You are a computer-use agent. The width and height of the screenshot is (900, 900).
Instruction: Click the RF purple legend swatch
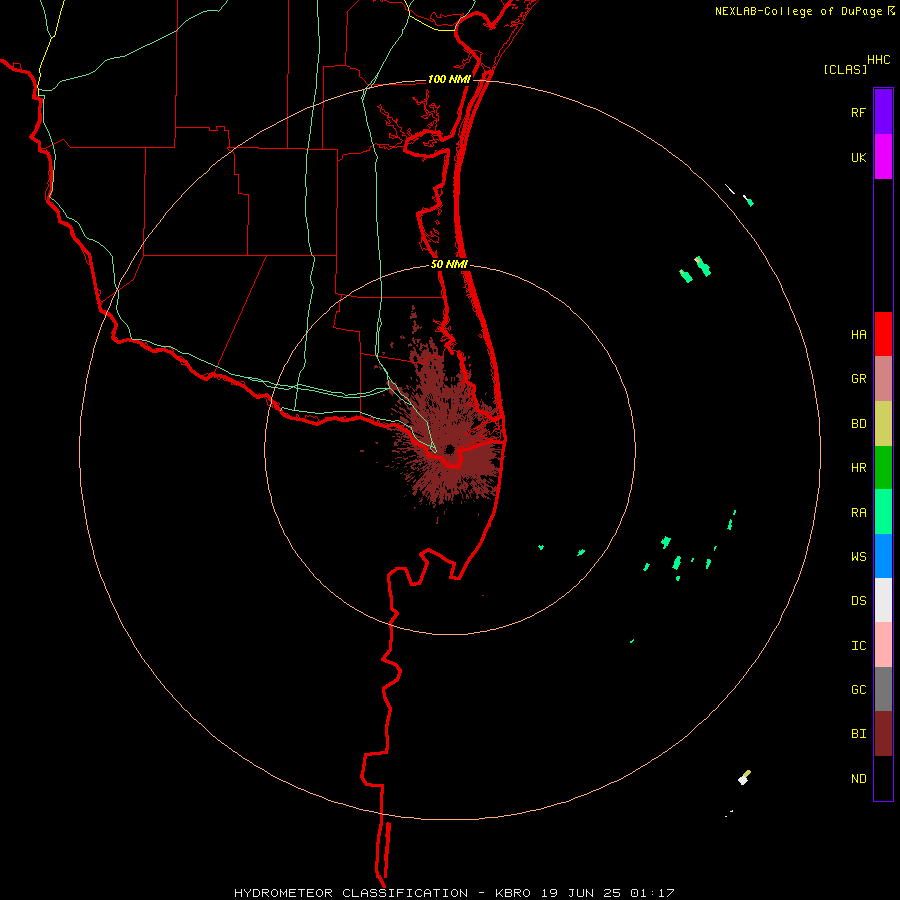tap(883, 112)
